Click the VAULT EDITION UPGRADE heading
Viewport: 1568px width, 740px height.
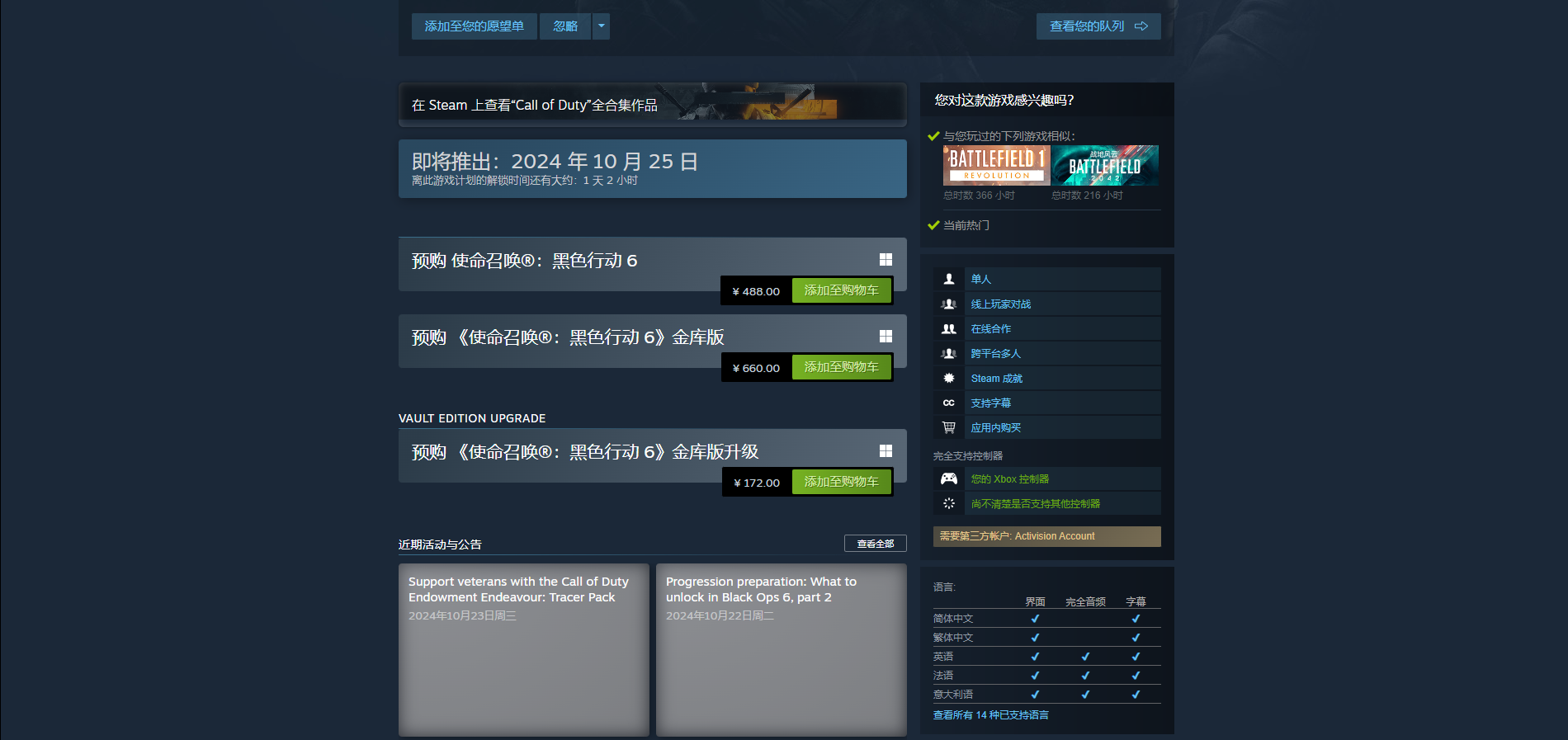(x=472, y=418)
